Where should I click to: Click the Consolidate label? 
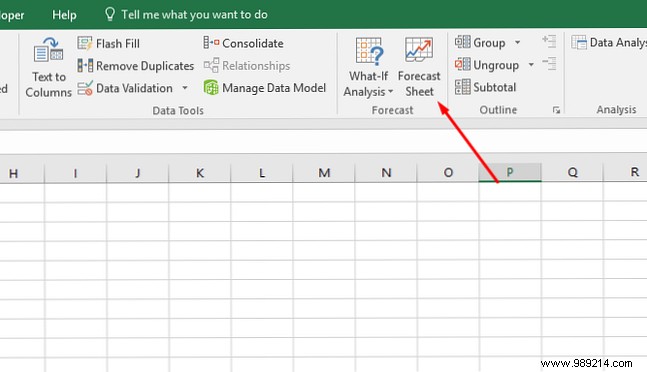[253, 43]
